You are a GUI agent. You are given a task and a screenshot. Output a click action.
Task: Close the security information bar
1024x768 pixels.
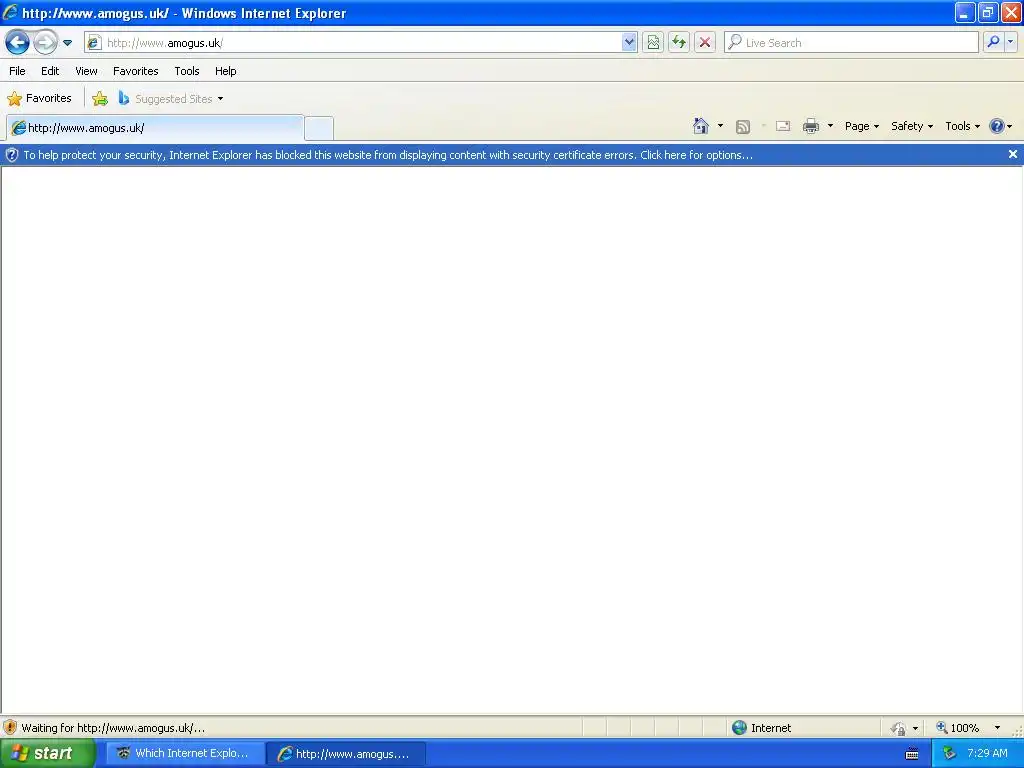(x=1013, y=154)
